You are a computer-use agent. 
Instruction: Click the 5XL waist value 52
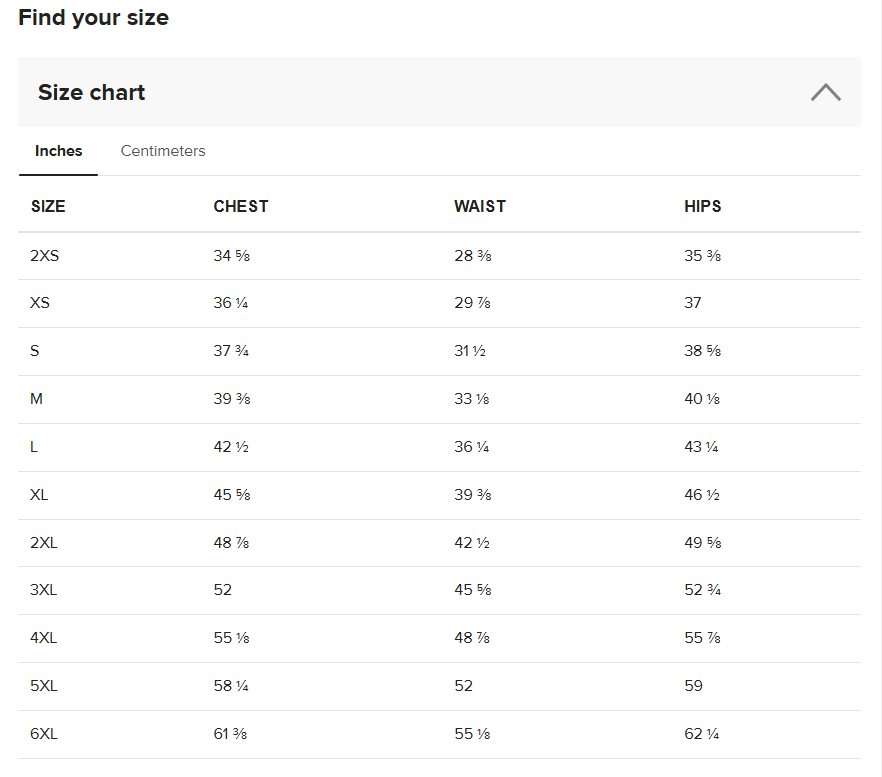464,686
